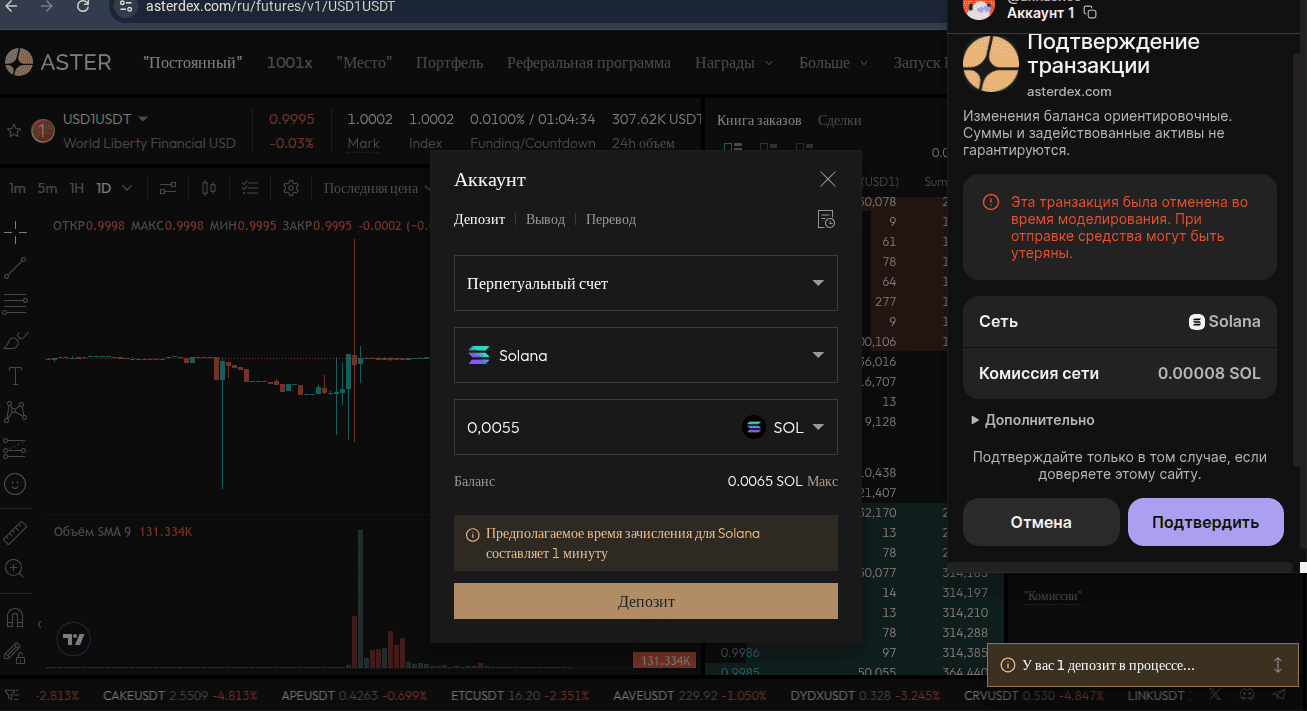Click the candlestick chart type icon
1307x711 pixels.
[209, 188]
